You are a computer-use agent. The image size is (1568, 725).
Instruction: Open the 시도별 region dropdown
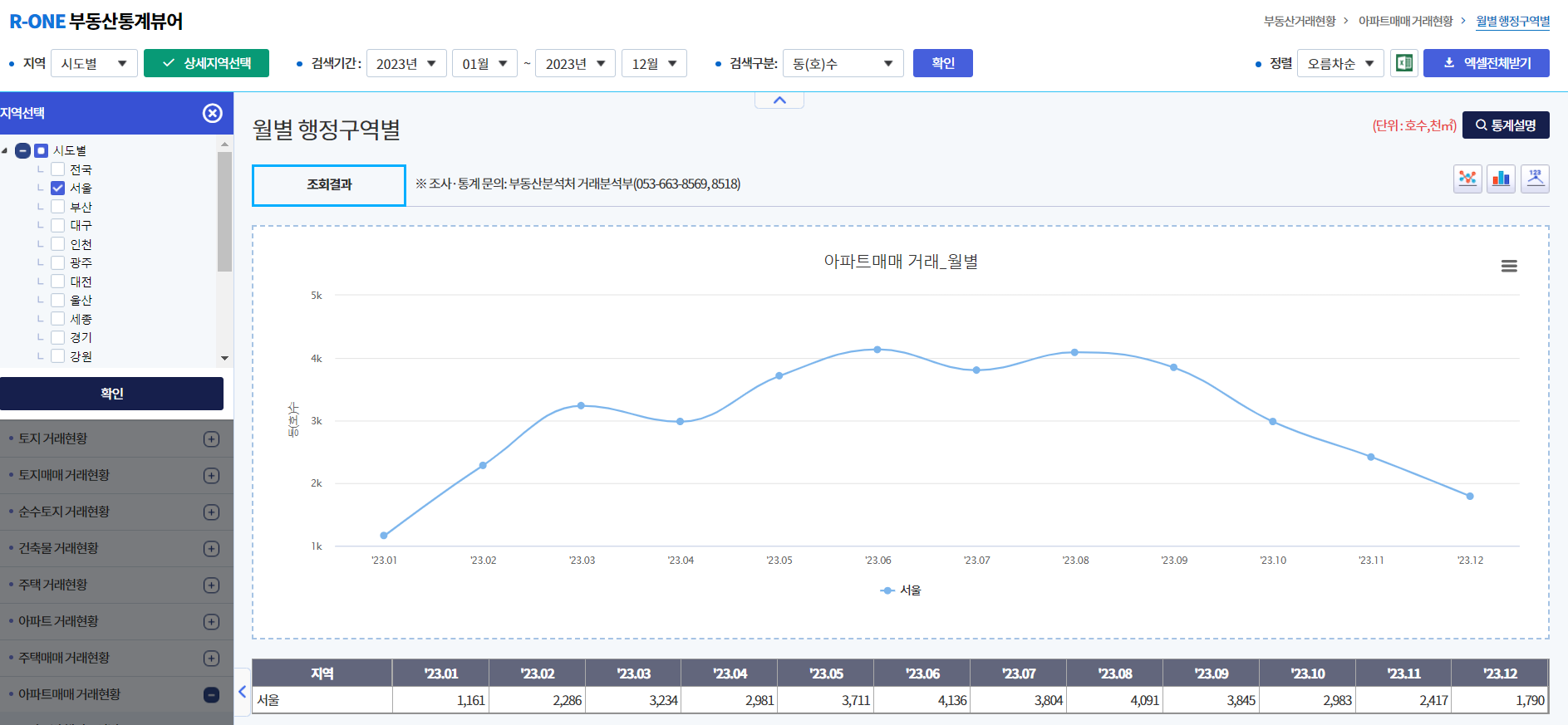pyautogui.click(x=94, y=63)
